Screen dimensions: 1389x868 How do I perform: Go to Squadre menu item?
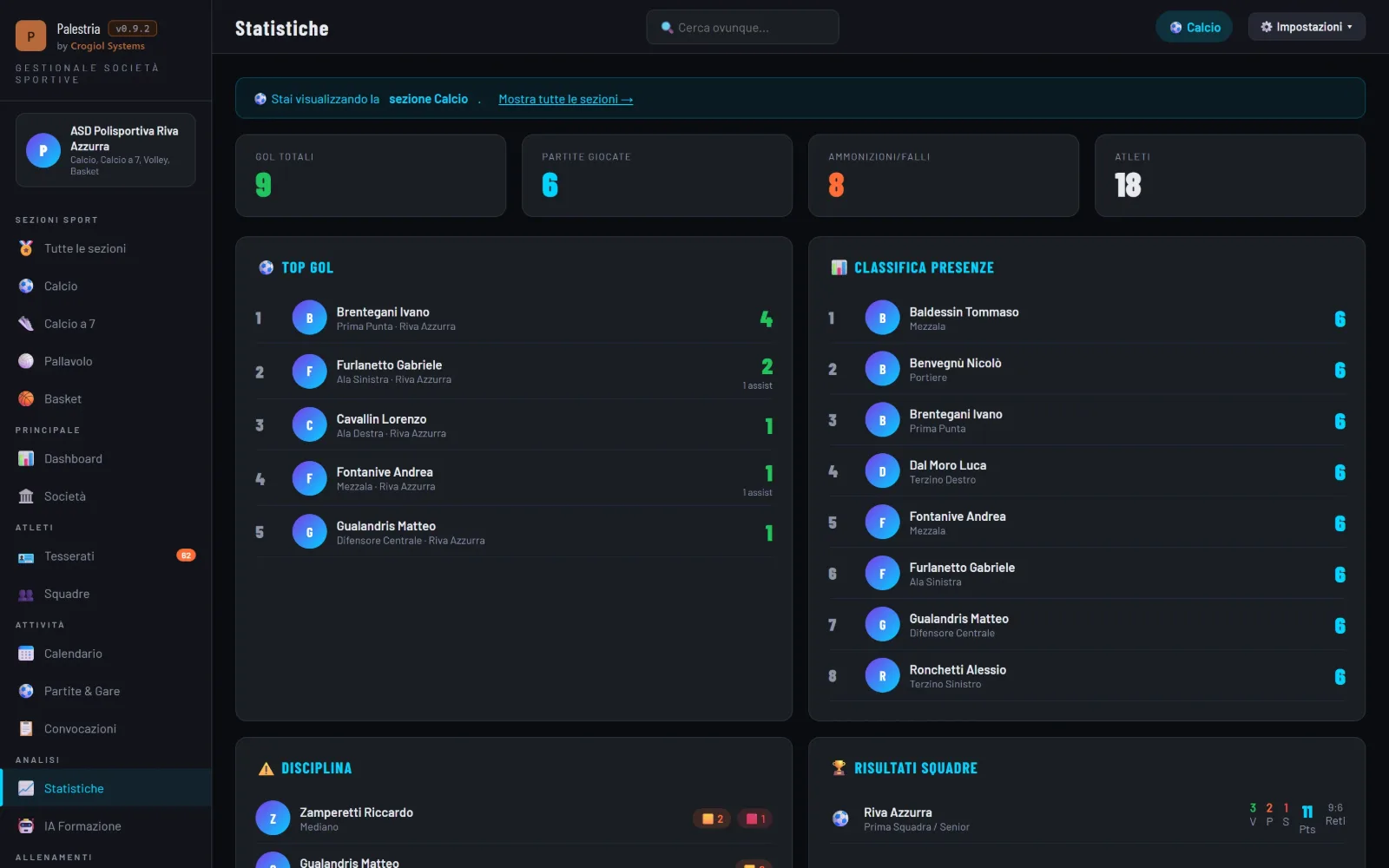pos(106,594)
